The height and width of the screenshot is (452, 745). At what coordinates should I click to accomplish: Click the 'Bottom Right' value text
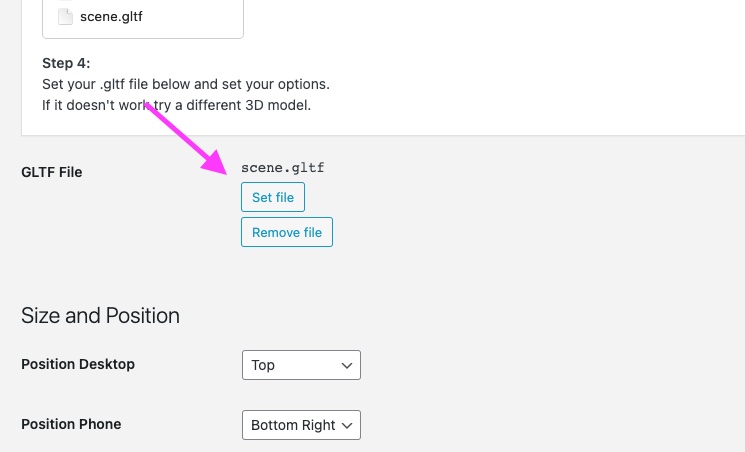[x=293, y=425]
